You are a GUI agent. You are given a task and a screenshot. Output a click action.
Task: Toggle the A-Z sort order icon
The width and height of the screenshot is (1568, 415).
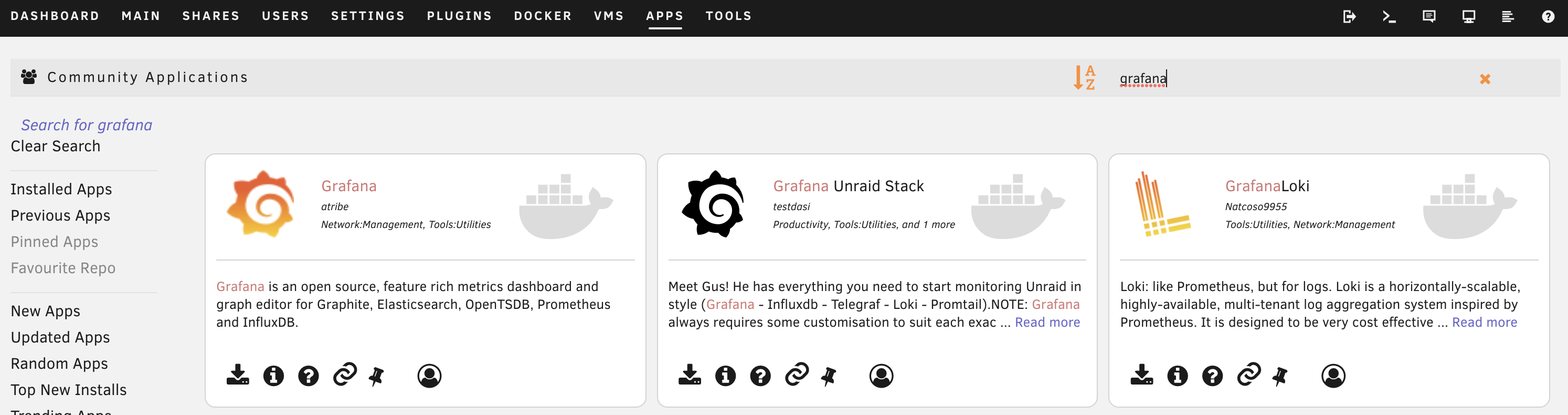[x=1084, y=77]
